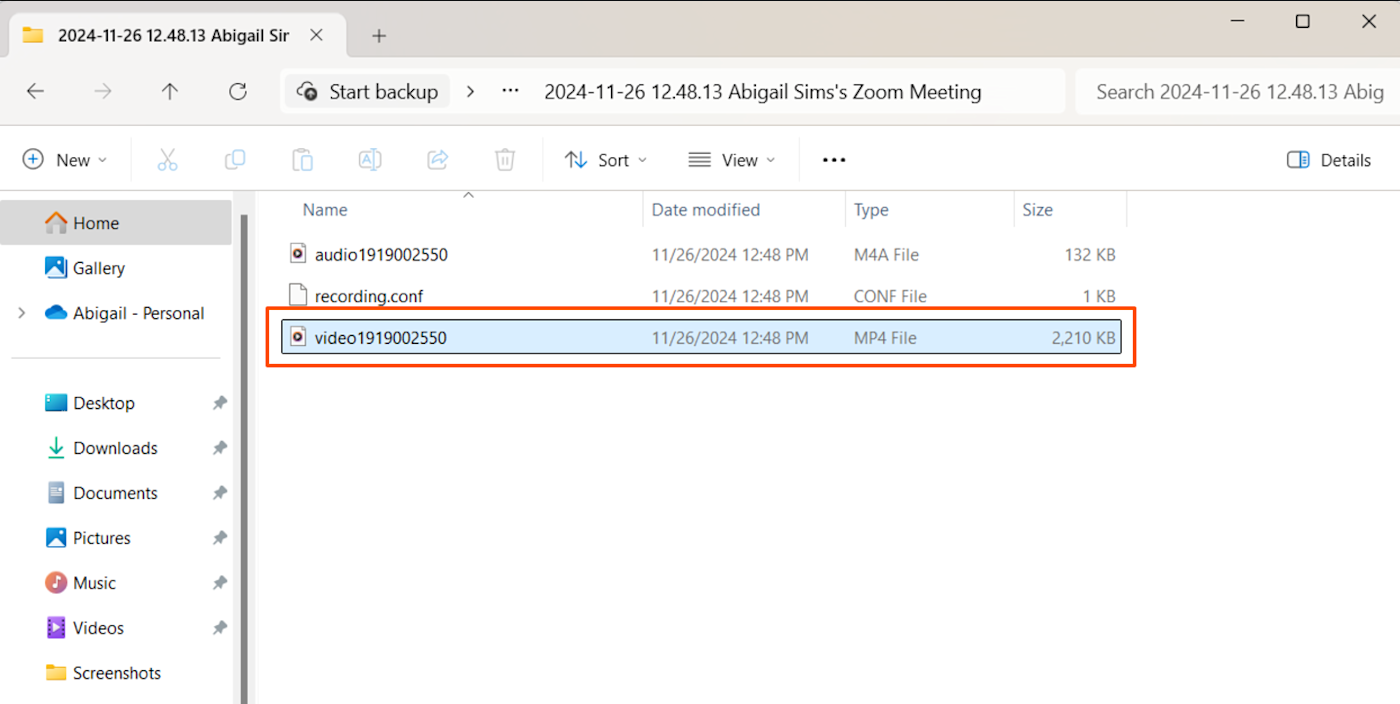Open Home in navigation pane
This screenshot has width=1400, height=704.
tap(116, 223)
